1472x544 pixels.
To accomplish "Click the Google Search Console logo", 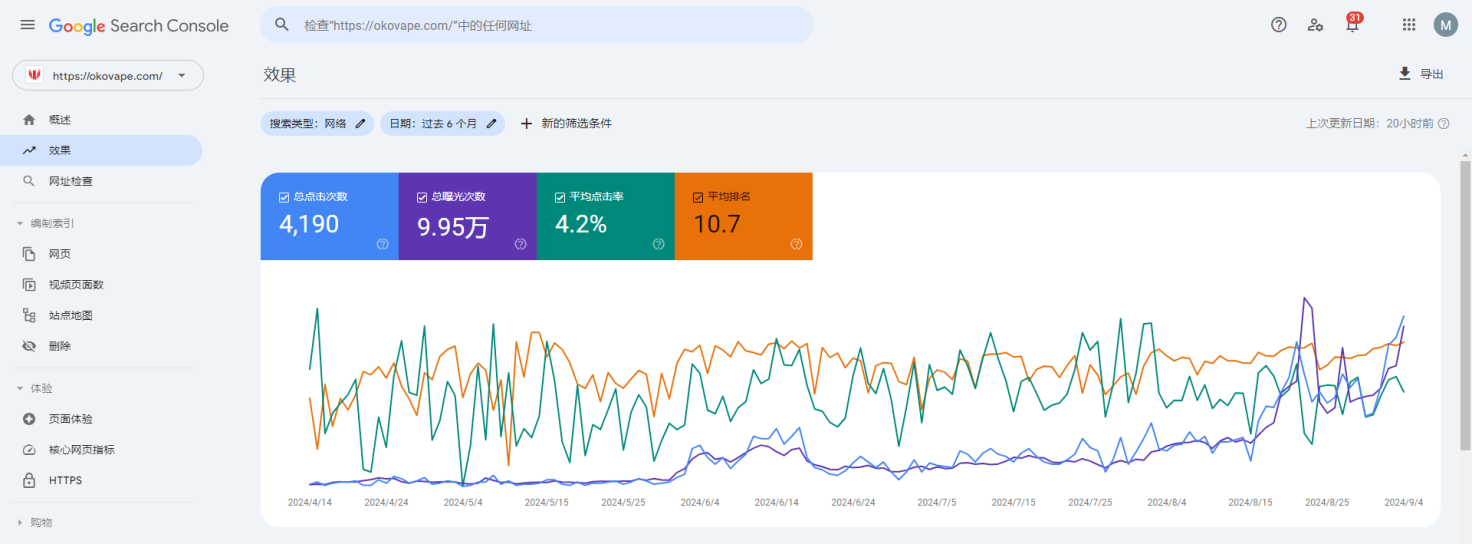I will coord(139,26).
